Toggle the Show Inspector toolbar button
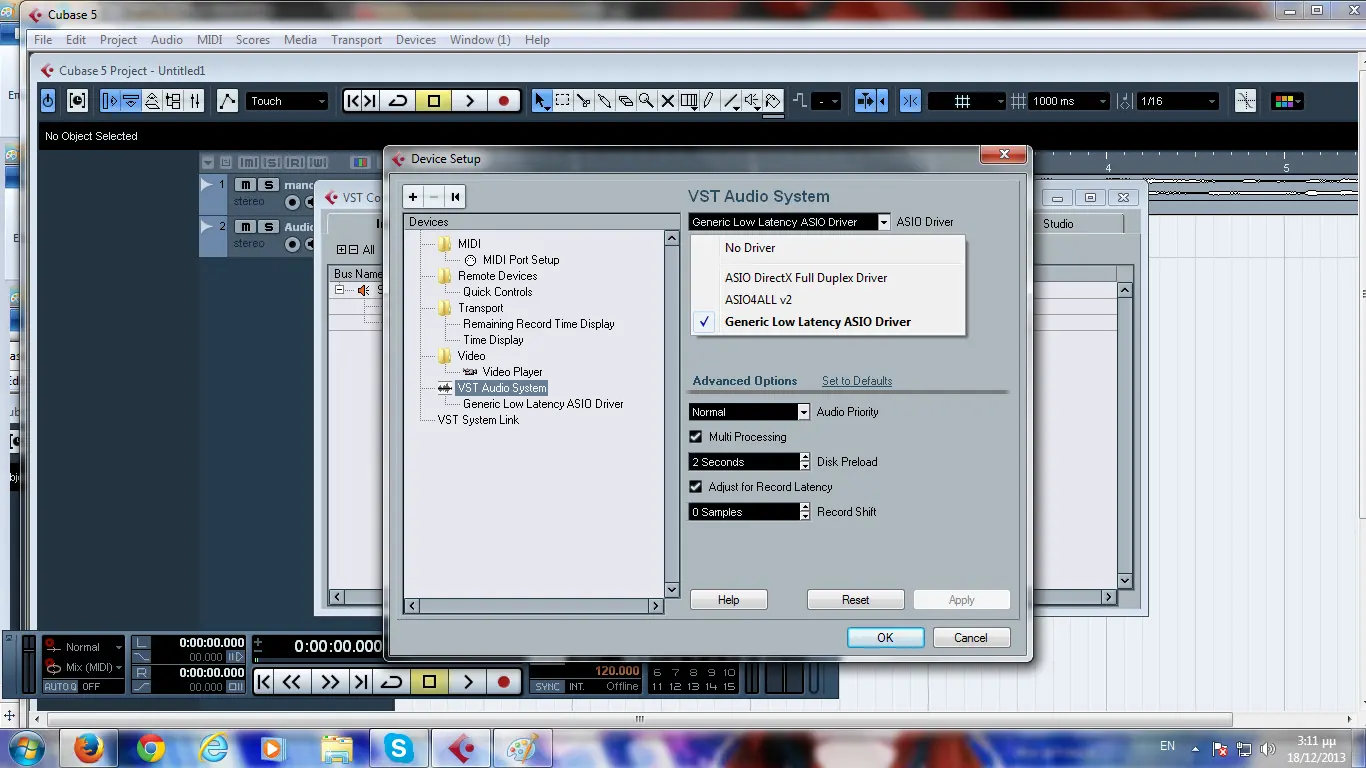Image resolution: width=1366 pixels, height=768 pixels. (x=110, y=101)
